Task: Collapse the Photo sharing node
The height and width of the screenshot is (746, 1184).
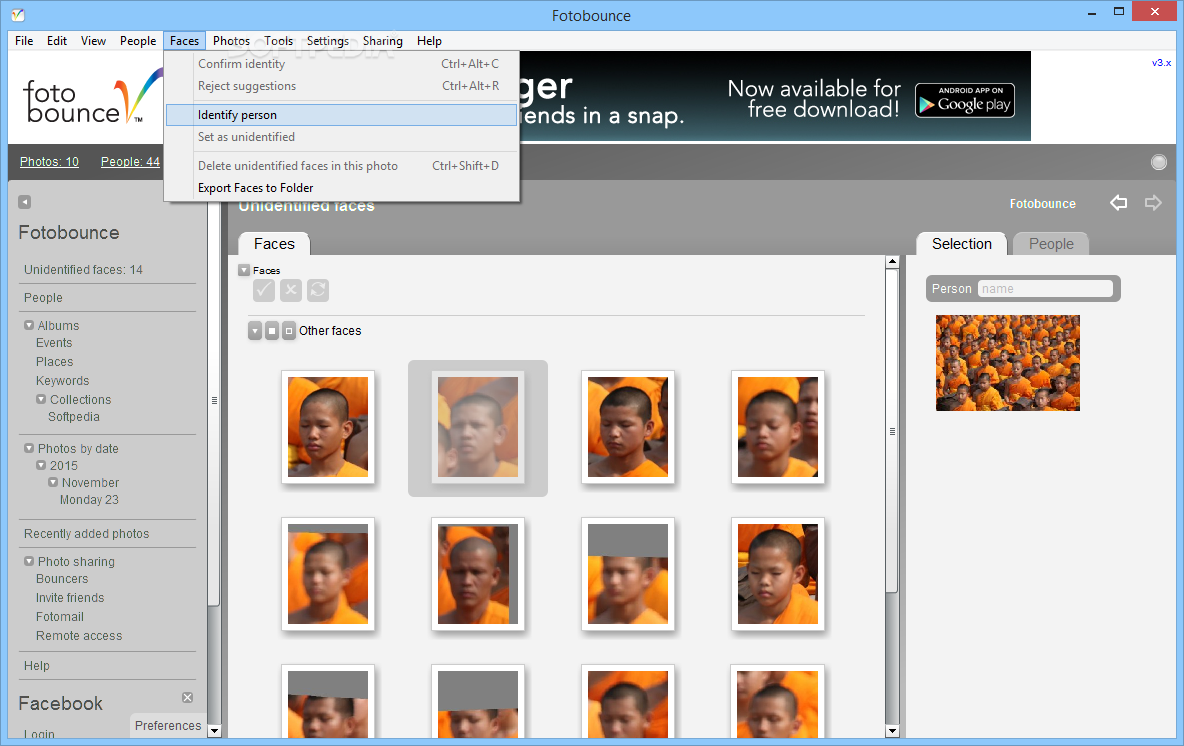Action: 29,562
